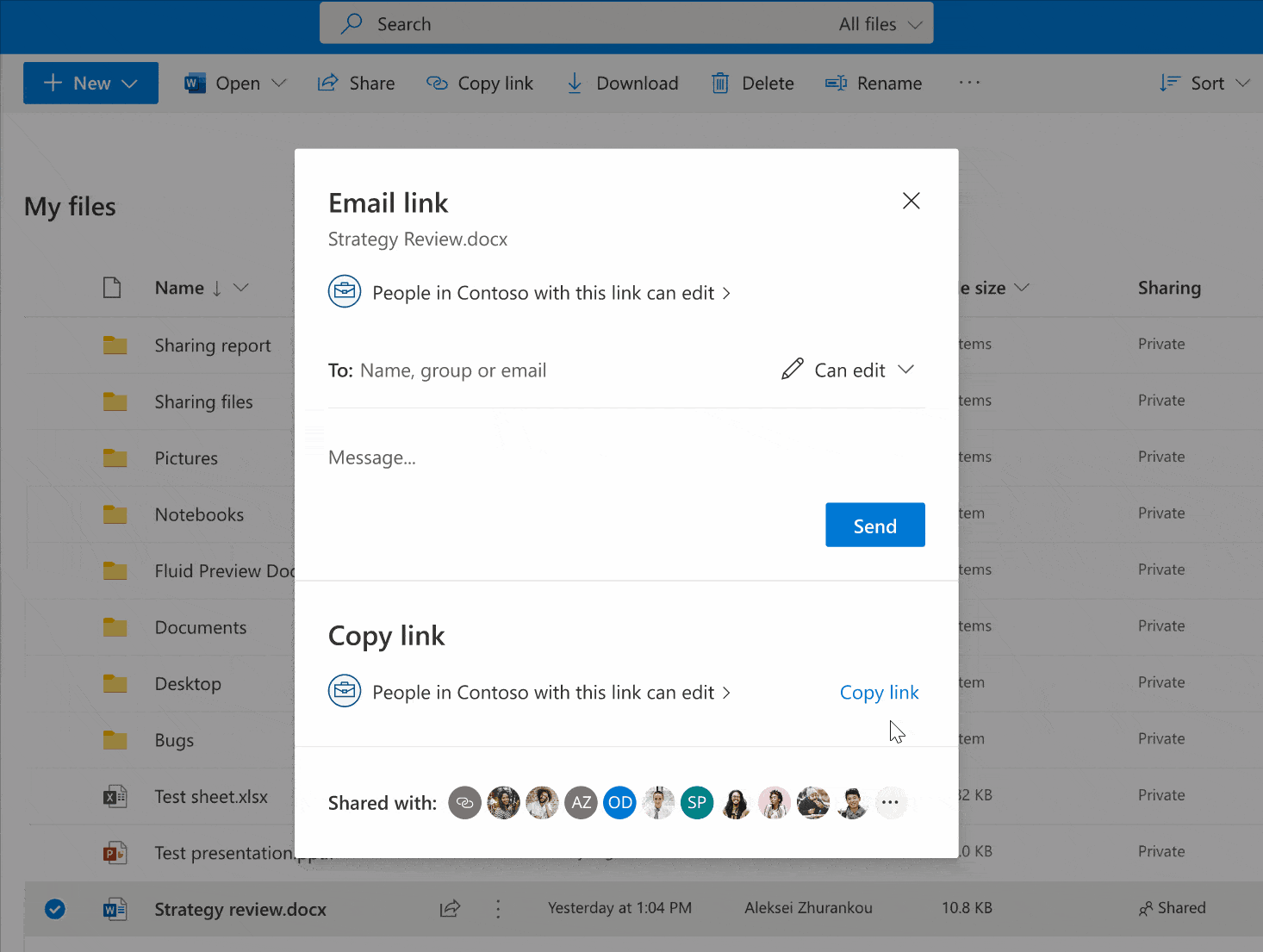Click the Copy link text button

pos(879,692)
